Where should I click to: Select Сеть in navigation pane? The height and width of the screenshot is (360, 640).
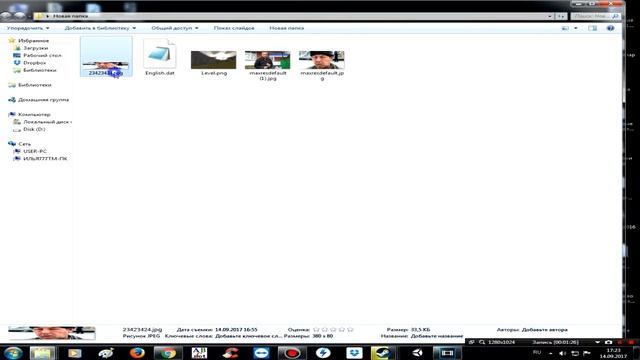tap(24, 144)
